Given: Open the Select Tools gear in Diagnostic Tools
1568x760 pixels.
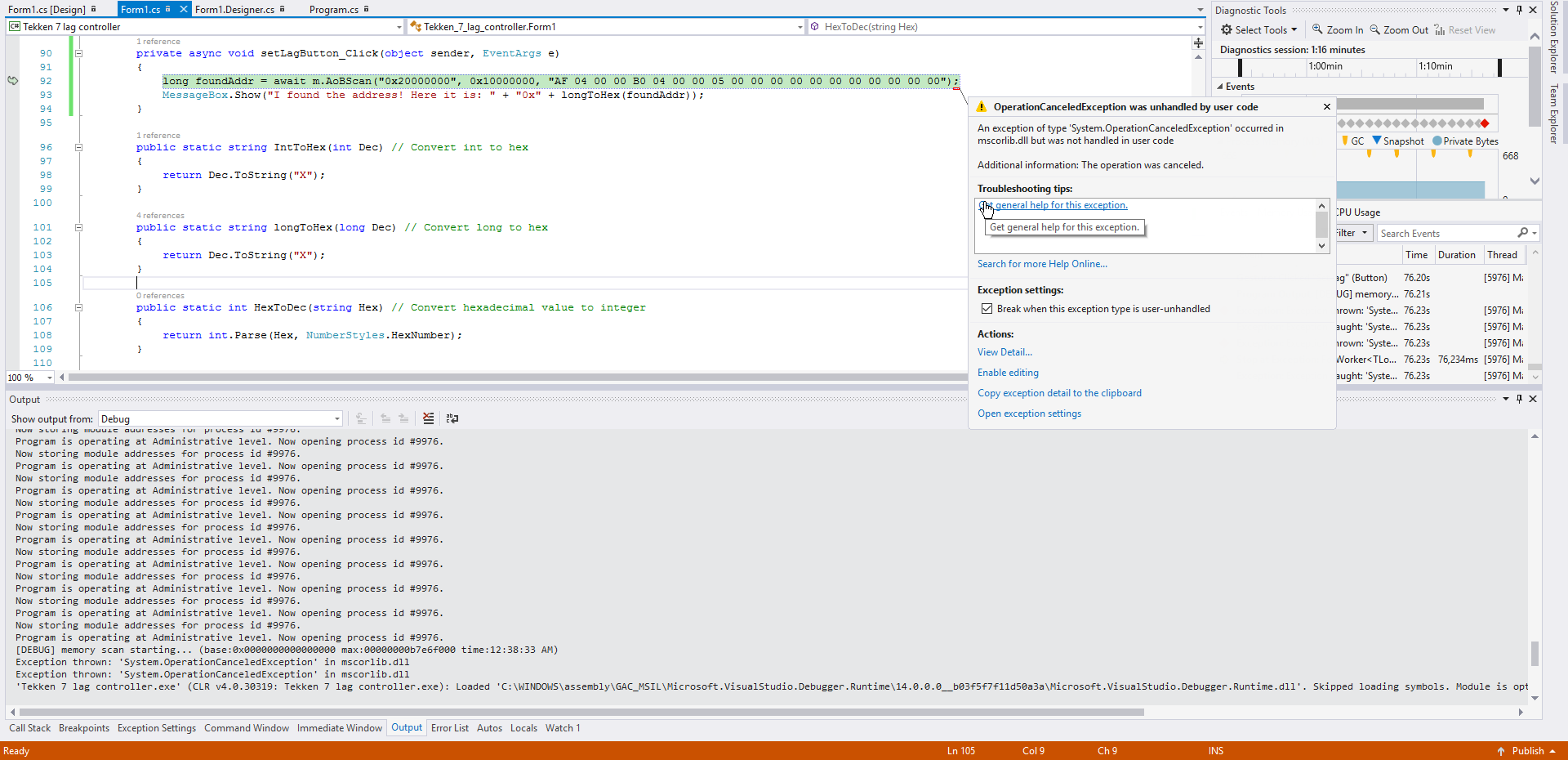Looking at the screenshot, I should 1258,29.
